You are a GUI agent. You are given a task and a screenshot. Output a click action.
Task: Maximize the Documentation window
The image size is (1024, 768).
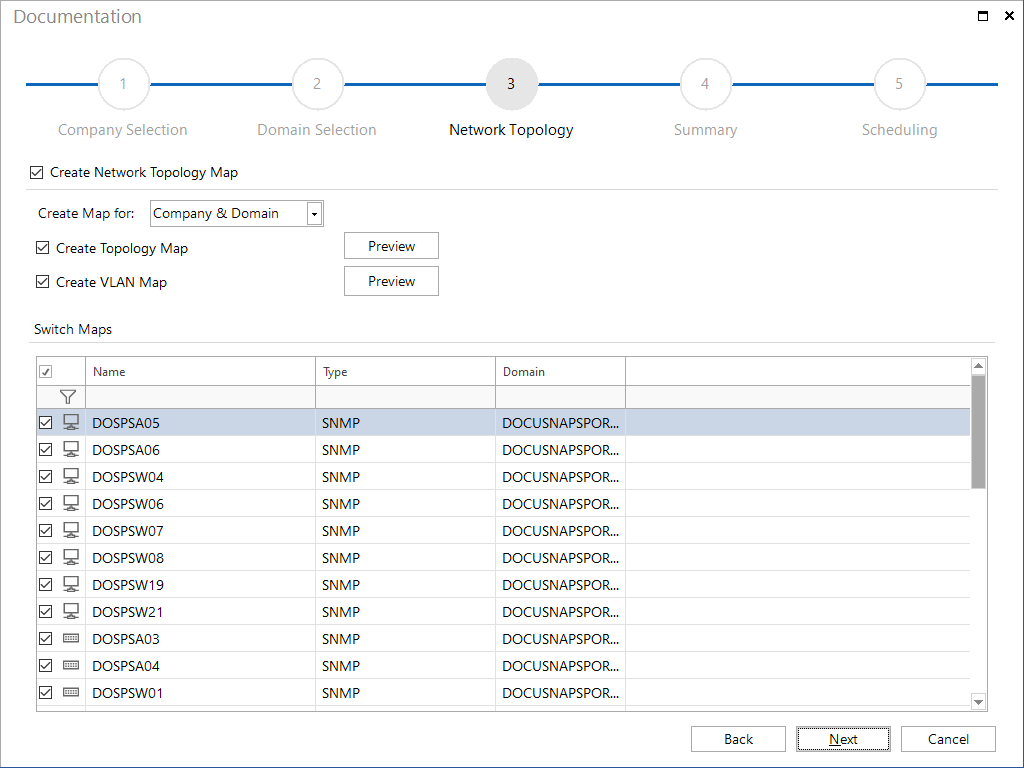983,16
